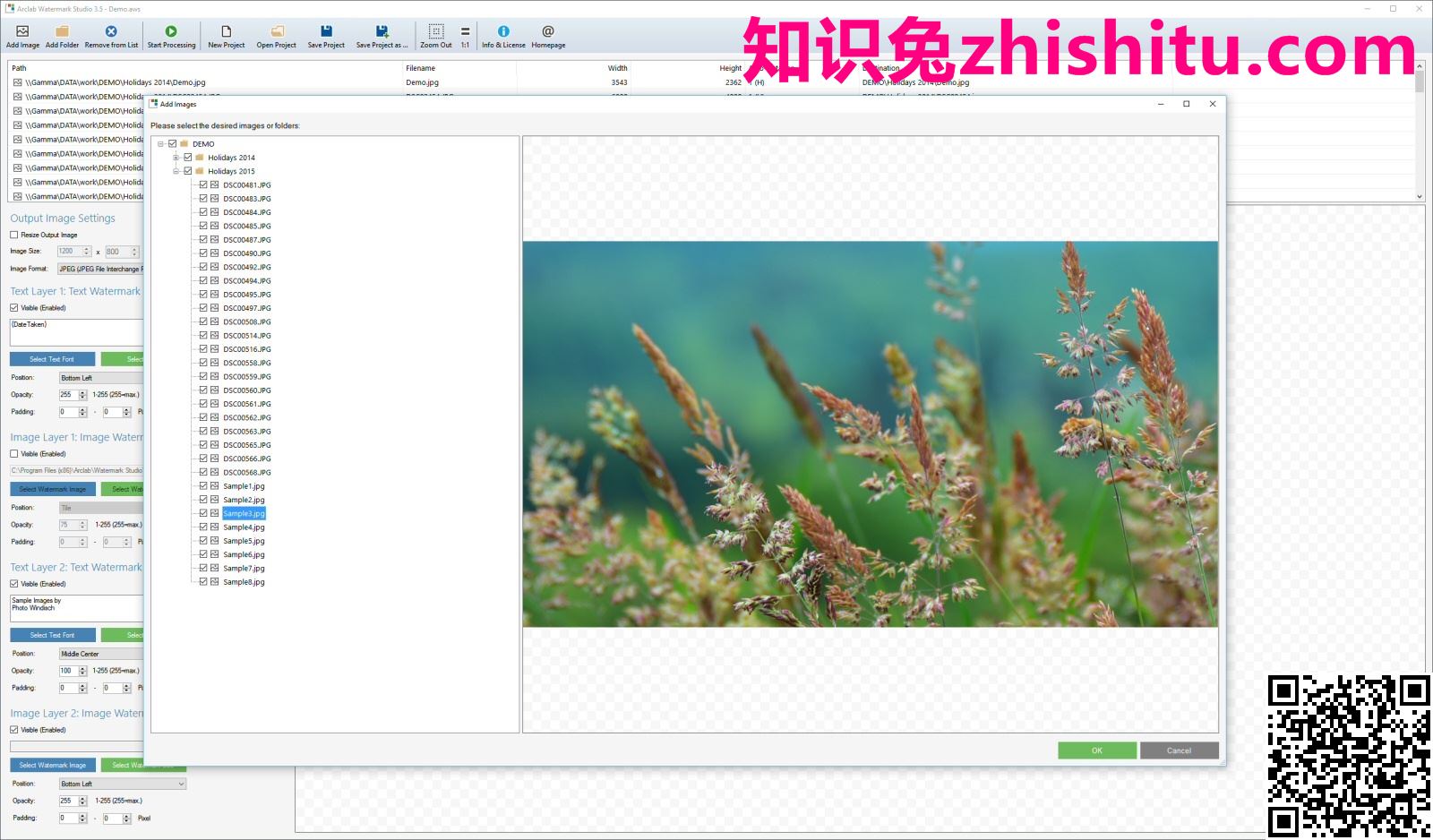Click the Holidays 2015 folder icon
Viewport: 1433px width, 840px height.
200,171
